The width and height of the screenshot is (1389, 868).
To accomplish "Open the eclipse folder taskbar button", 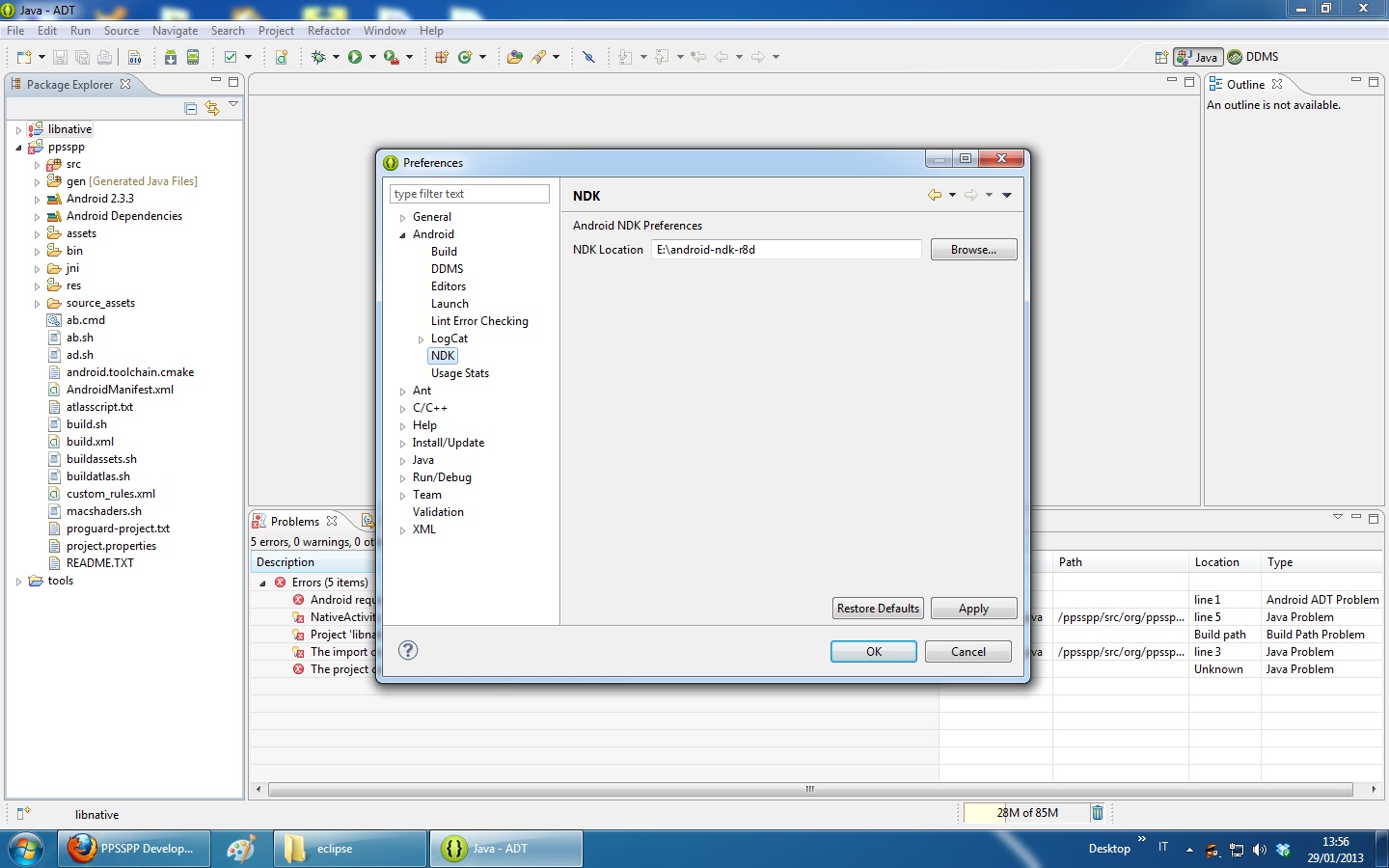I will point(351,849).
